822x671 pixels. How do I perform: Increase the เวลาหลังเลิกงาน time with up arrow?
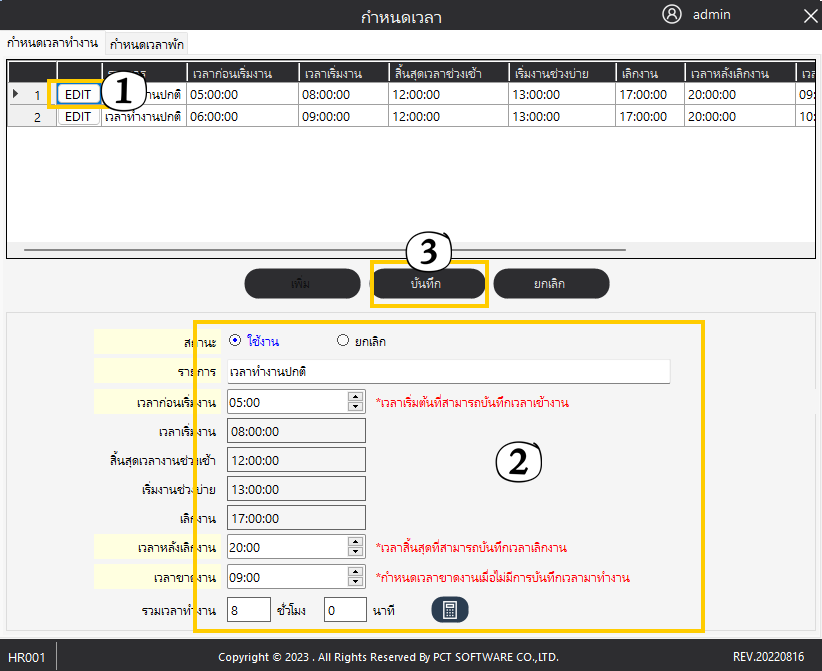coord(355,542)
